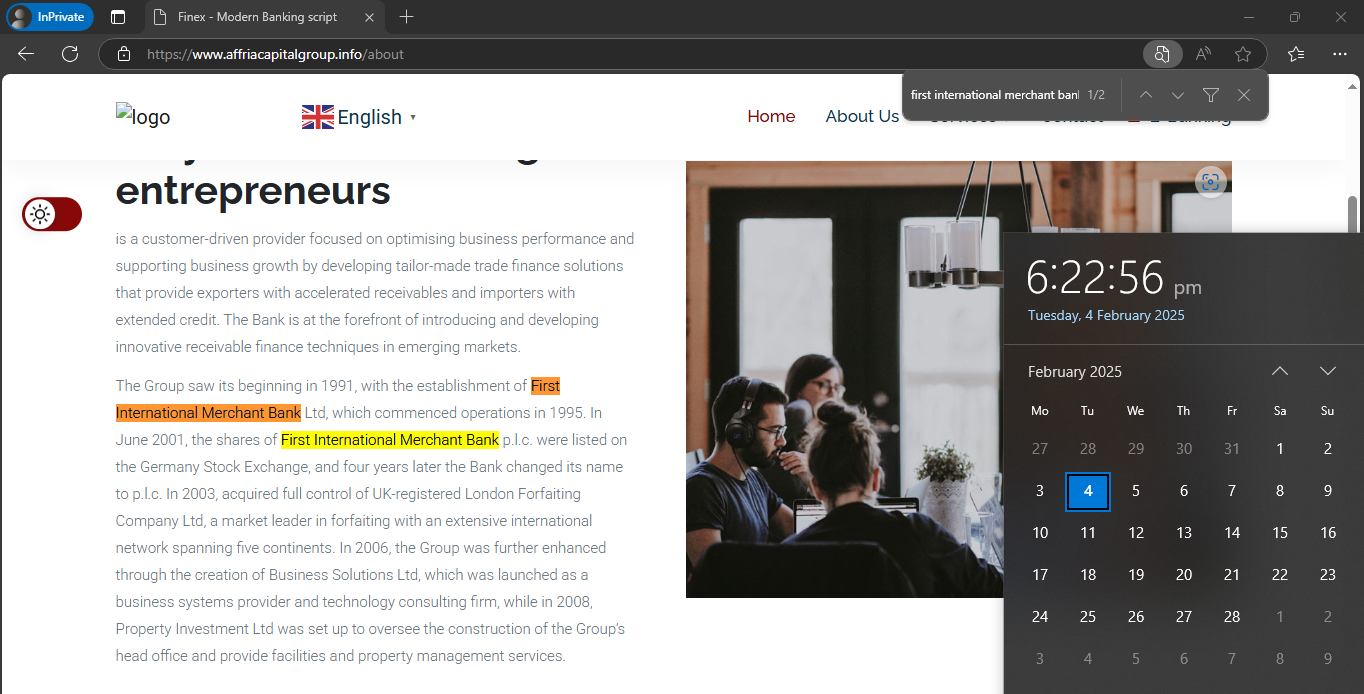Screen dimensions: 1364x694
Task: Select the Finex - Modern Banking script tab
Action: [265, 17]
